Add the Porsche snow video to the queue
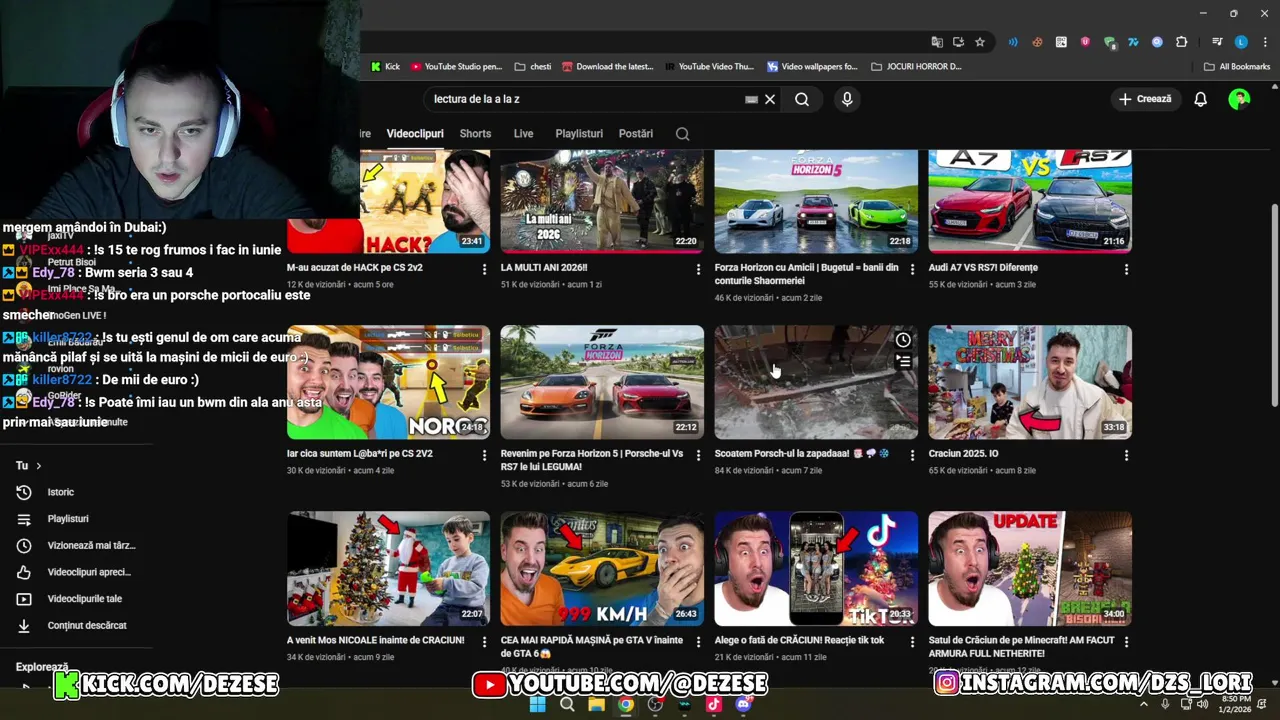This screenshot has width=1280, height=720. click(903, 361)
